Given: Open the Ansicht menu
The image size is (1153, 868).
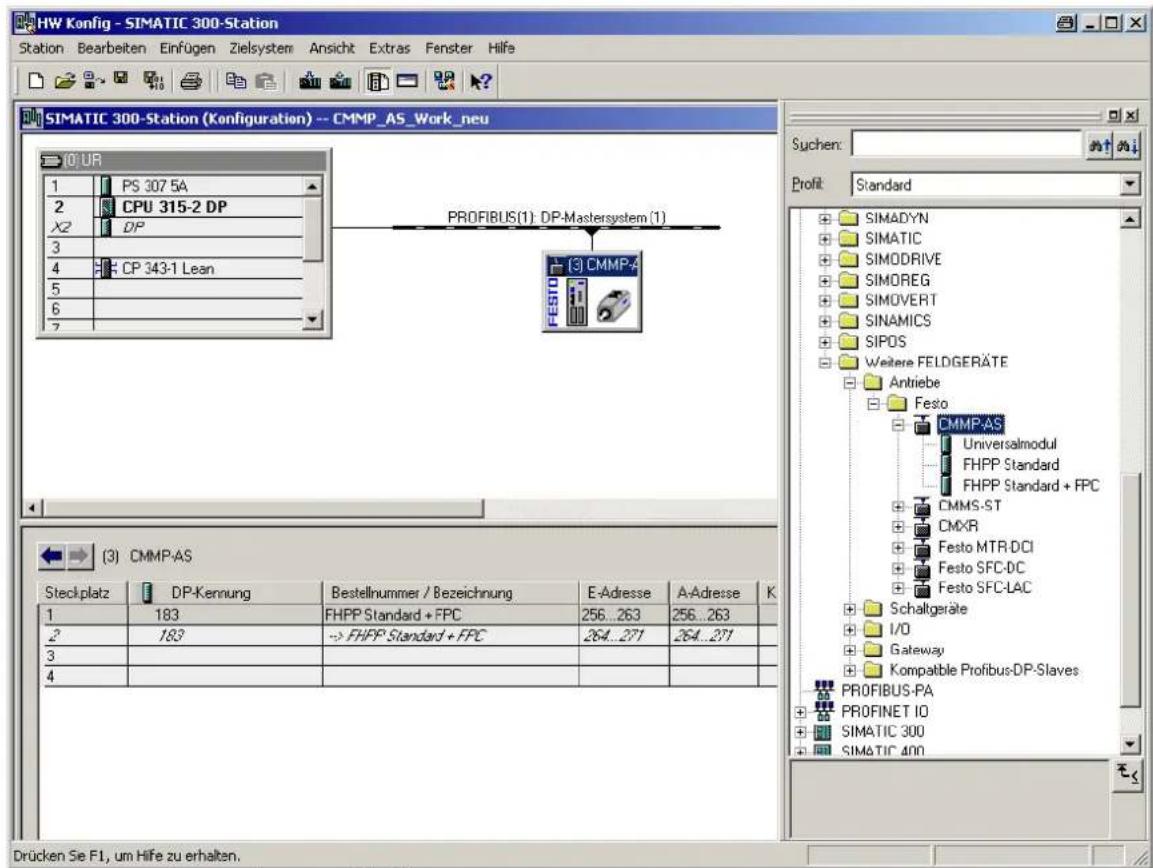Looking at the screenshot, I should tap(332, 49).
